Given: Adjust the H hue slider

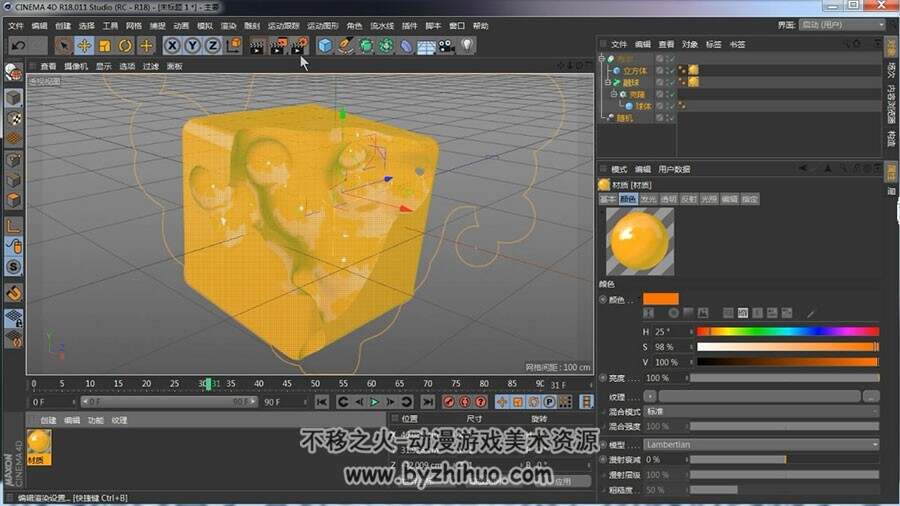Looking at the screenshot, I should pos(788,332).
